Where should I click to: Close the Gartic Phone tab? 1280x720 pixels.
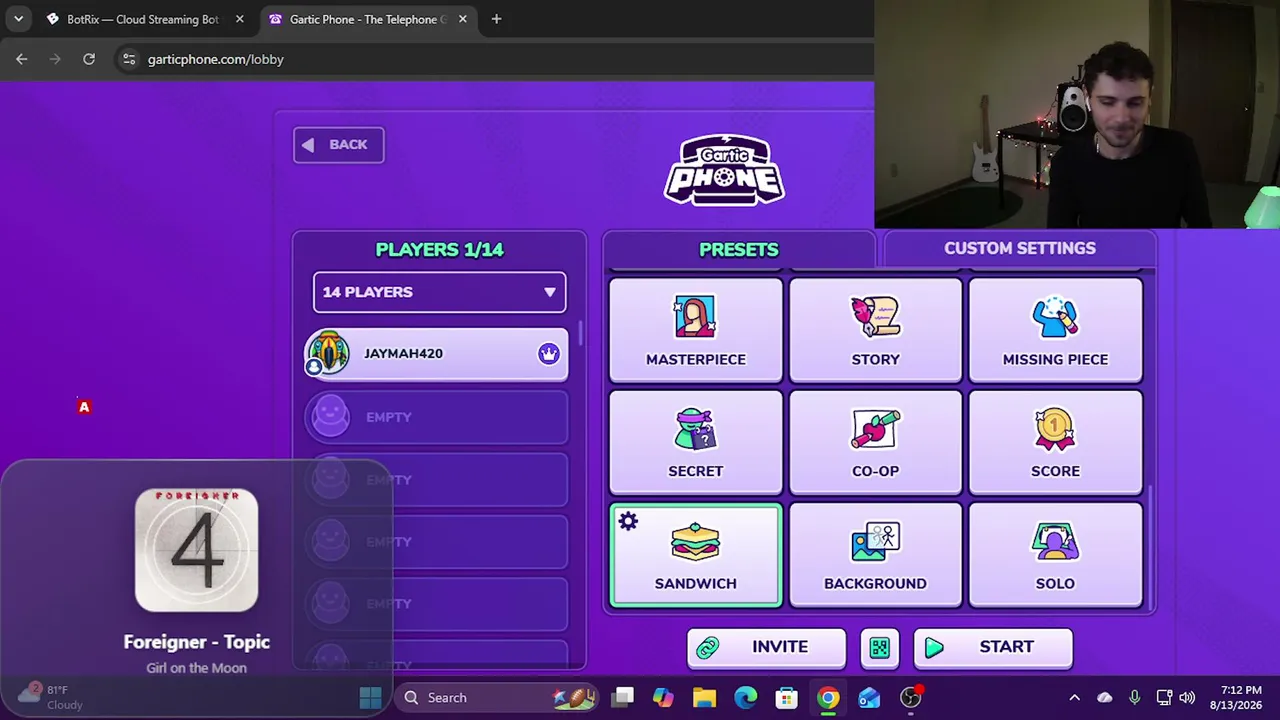[x=462, y=19]
